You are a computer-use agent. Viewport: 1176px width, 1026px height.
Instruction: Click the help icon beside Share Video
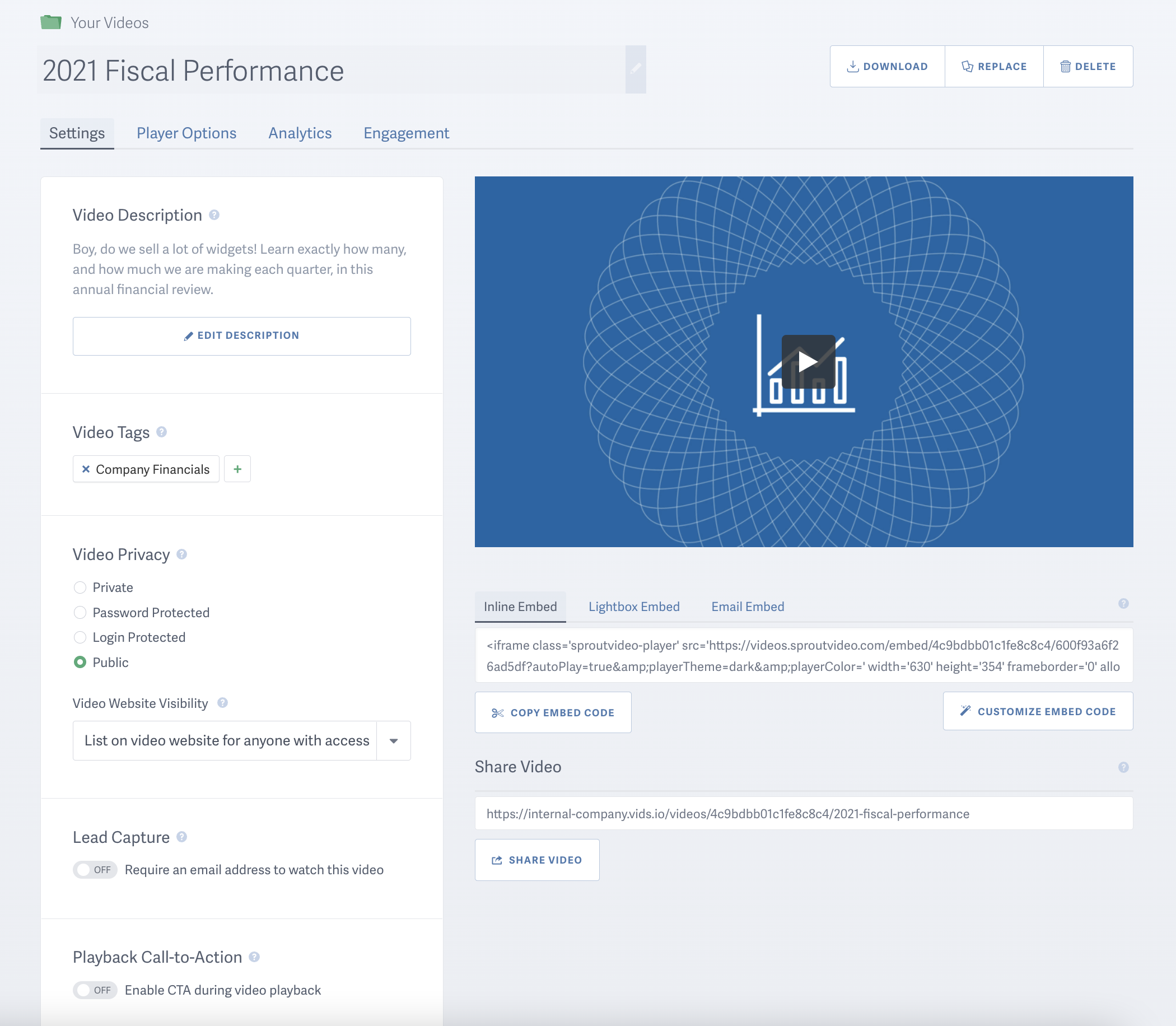[1123, 767]
